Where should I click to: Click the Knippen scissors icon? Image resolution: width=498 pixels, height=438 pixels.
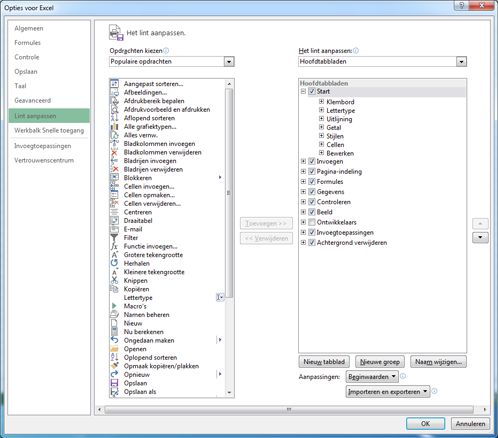click(x=114, y=280)
